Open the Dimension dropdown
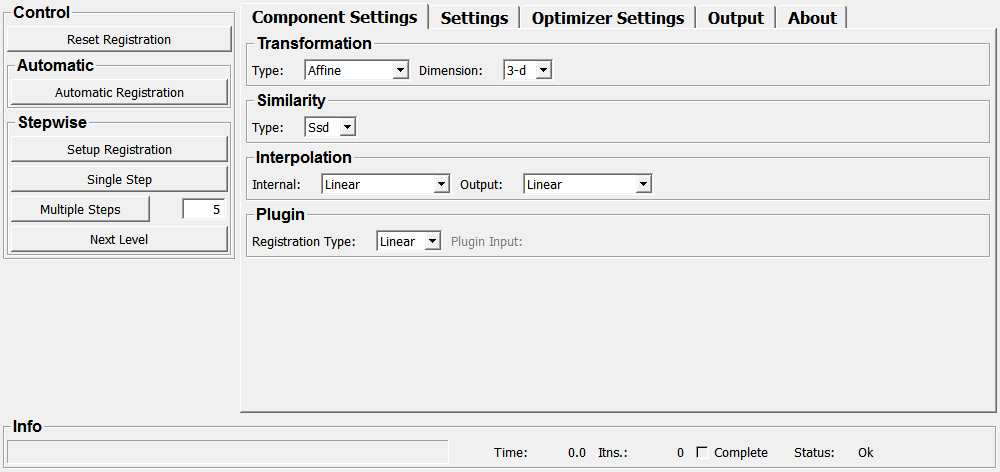Viewport: 1000px width, 472px height. [527, 70]
